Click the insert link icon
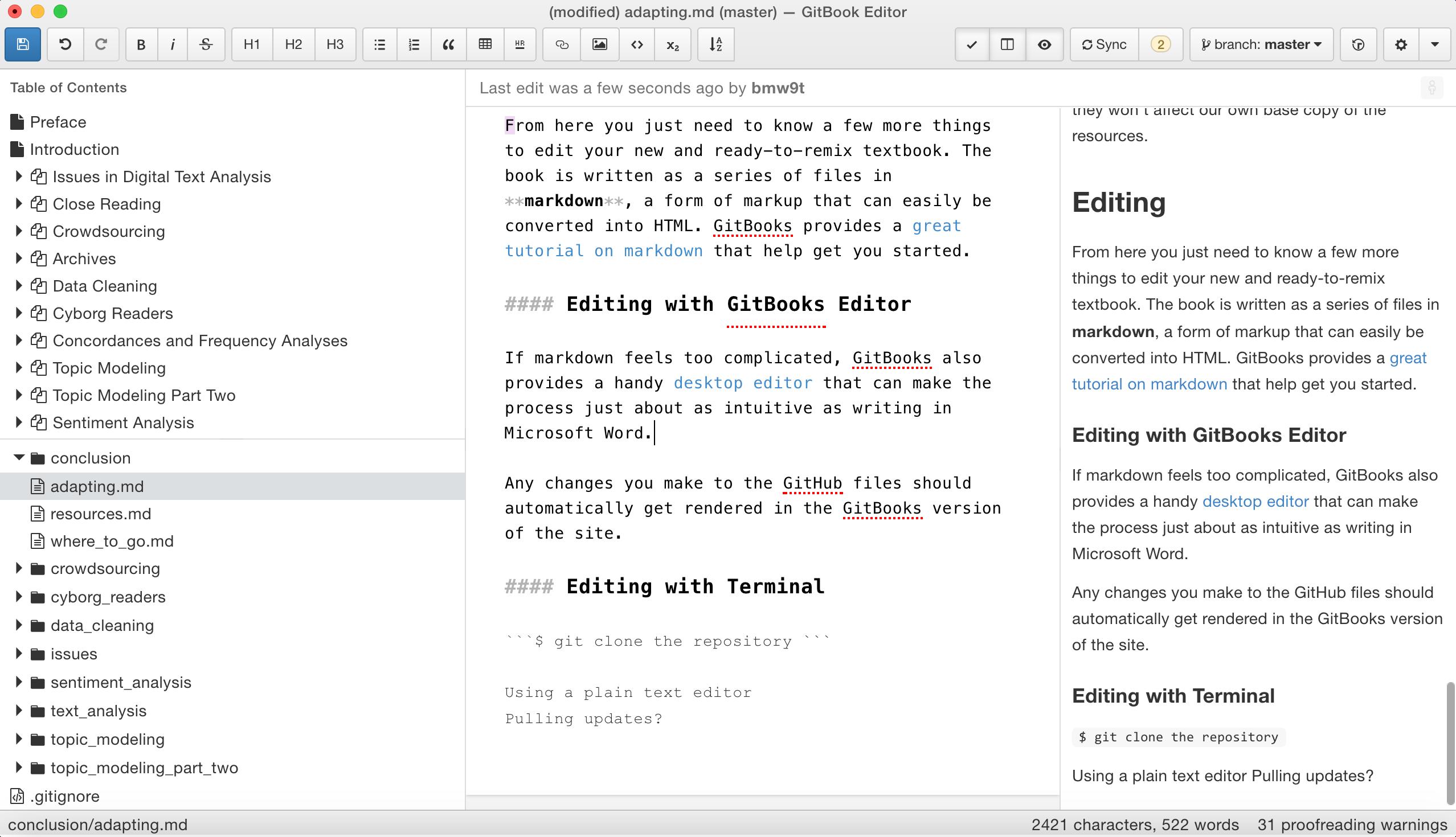 562,44
